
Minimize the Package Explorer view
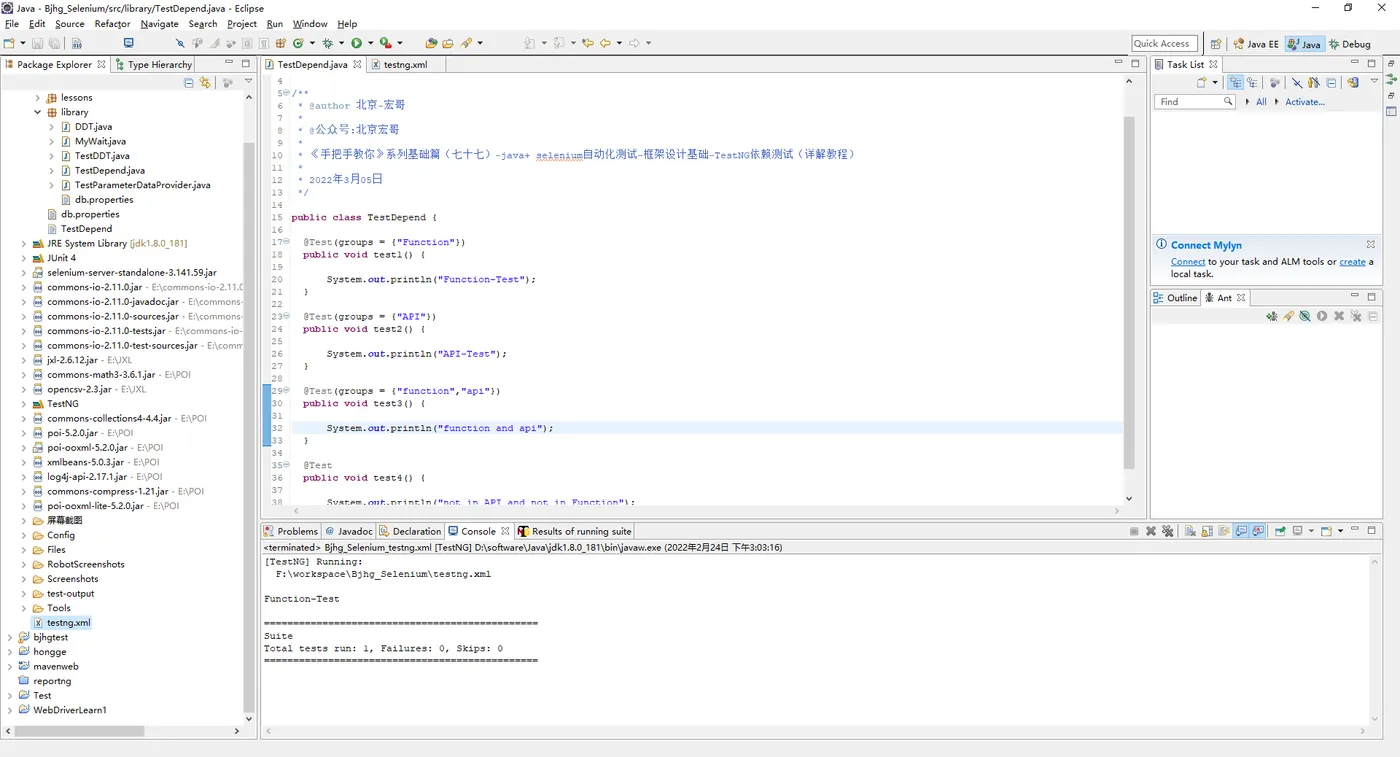coord(229,64)
